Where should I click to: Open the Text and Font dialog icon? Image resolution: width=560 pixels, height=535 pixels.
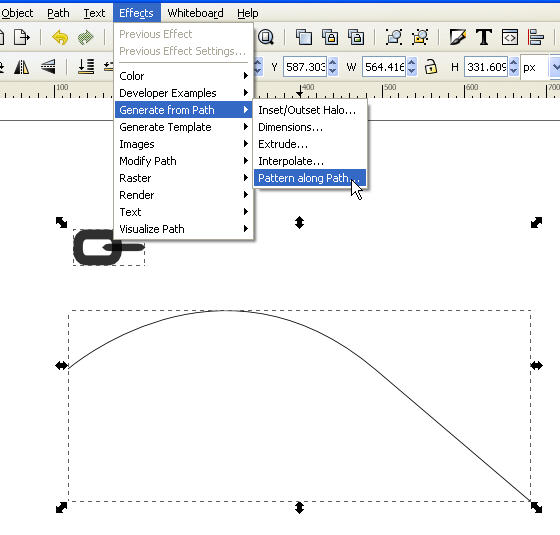click(x=484, y=37)
